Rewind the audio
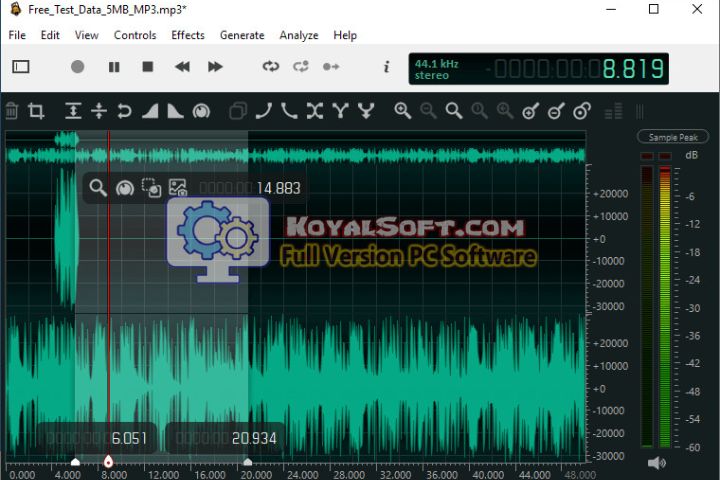 (182, 67)
